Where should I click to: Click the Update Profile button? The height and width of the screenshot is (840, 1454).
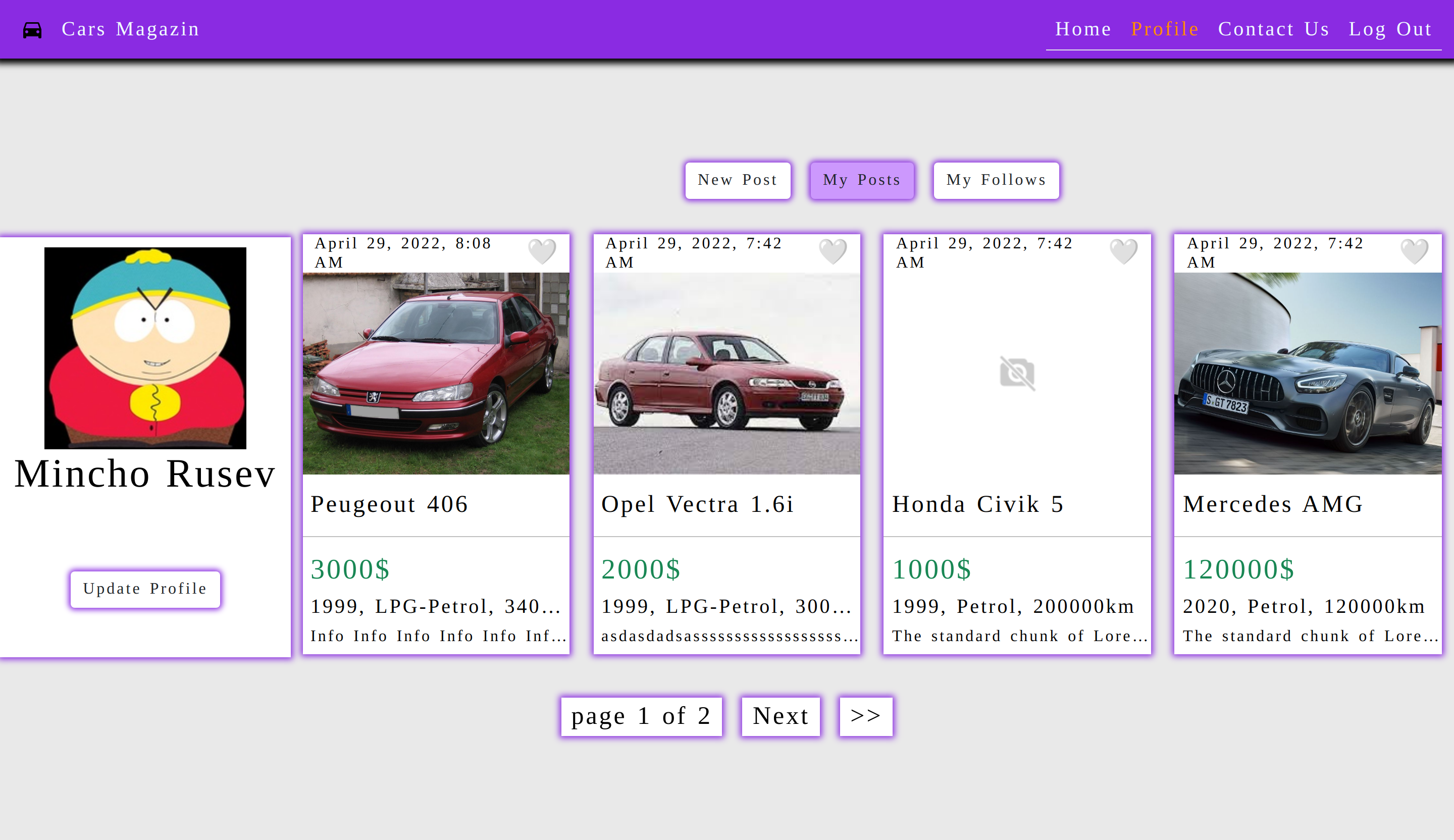coord(145,589)
